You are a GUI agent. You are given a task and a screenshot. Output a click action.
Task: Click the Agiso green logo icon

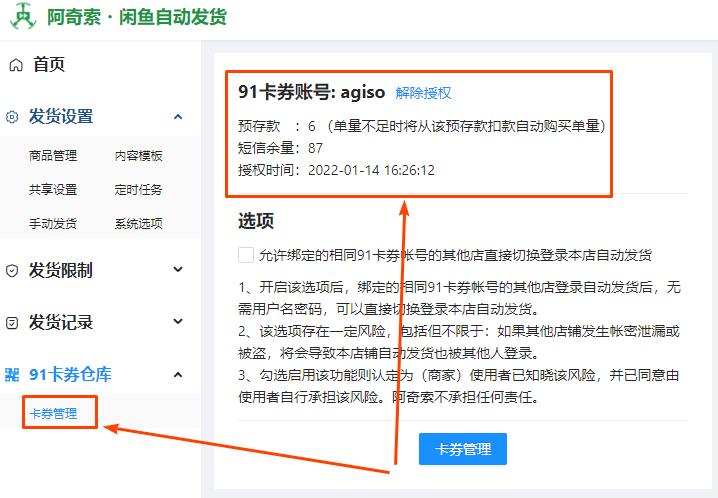tap(23, 16)
